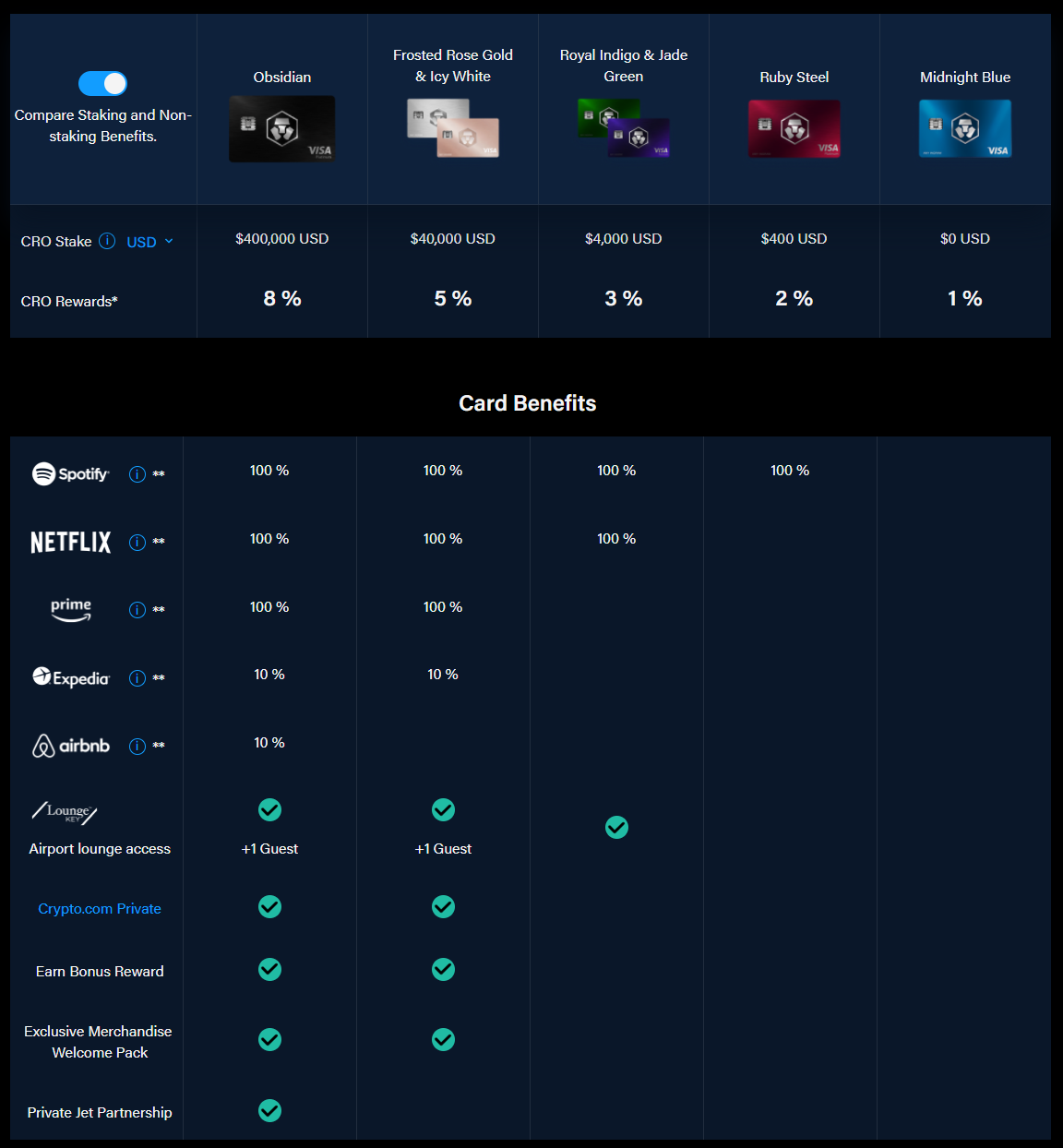Click the Card Benefits heading
Screen dimensions: 1063x1148
(x=528, y=403)
